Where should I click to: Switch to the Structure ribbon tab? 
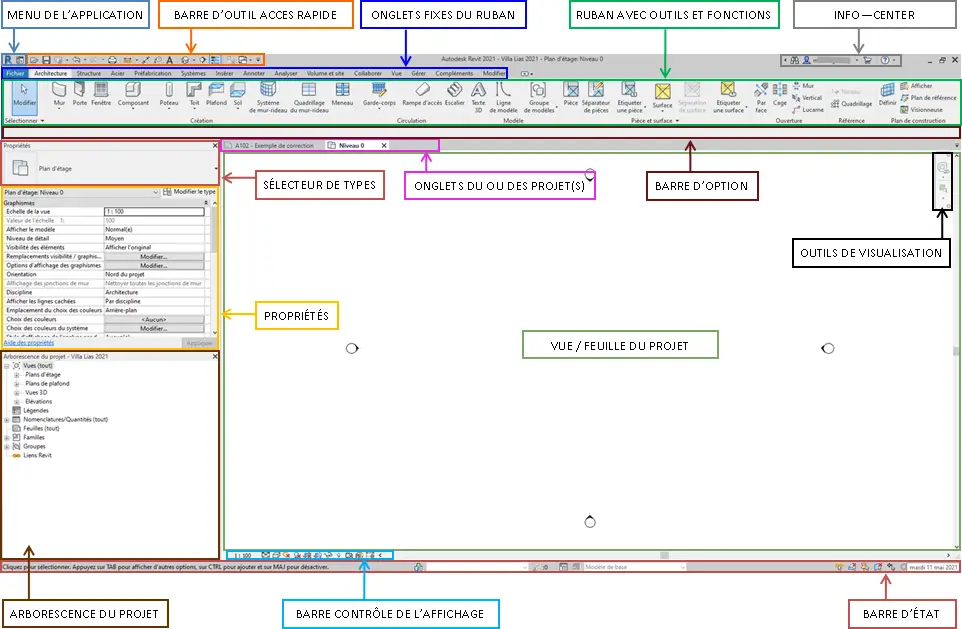pyautogui.click(x=88, y=74)
